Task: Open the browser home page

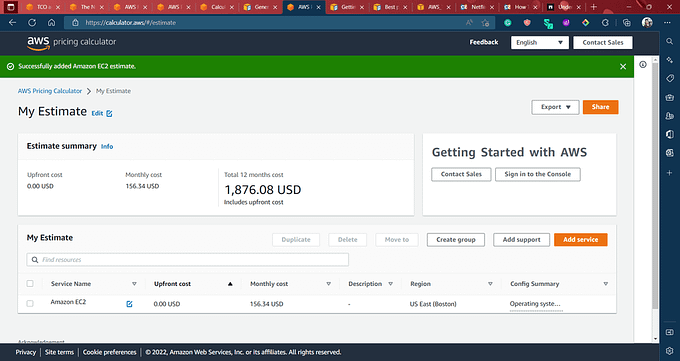Action: click(51, 23)
